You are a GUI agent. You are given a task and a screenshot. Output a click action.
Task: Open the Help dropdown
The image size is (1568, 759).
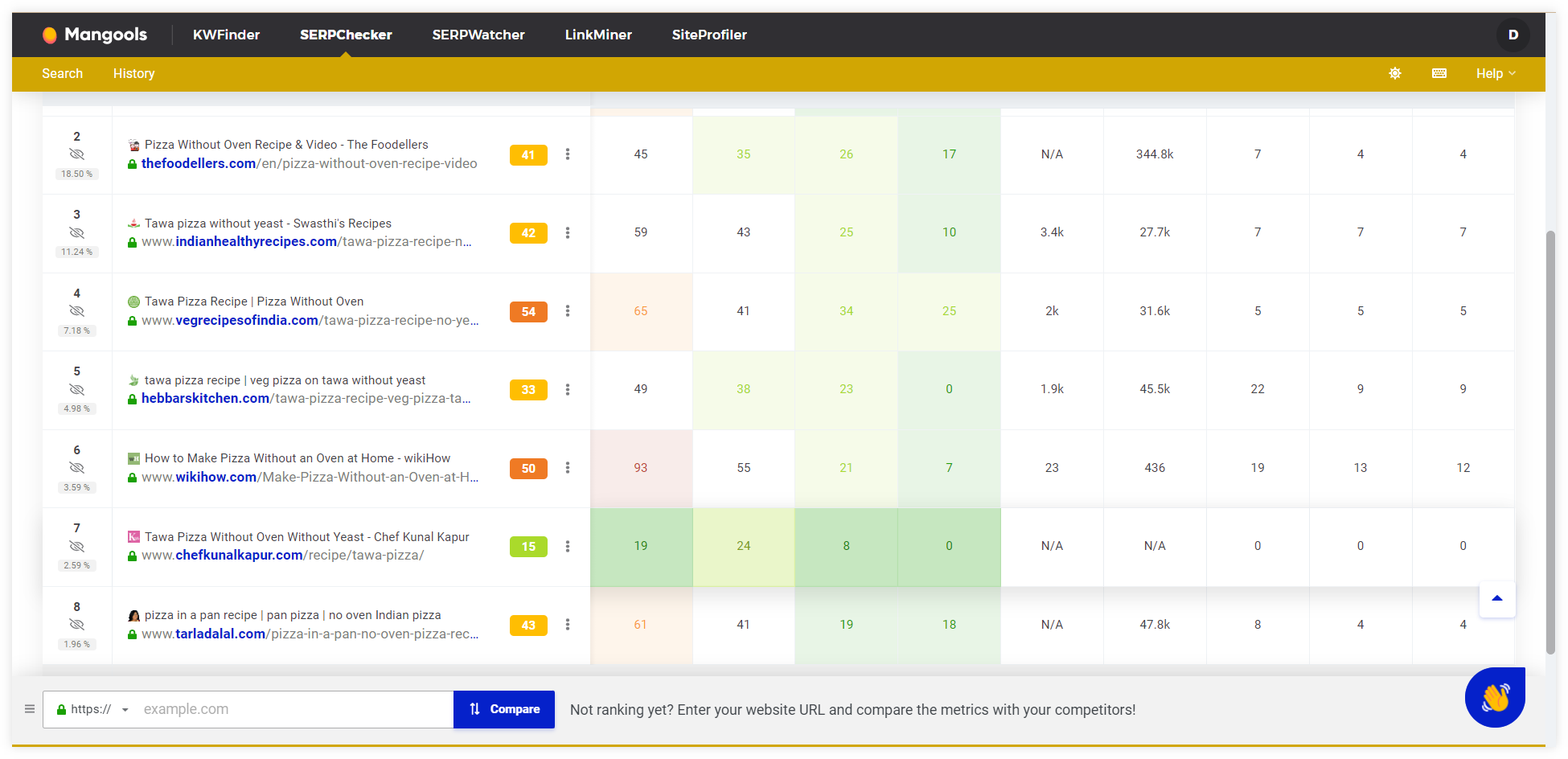coord(1494,73)
